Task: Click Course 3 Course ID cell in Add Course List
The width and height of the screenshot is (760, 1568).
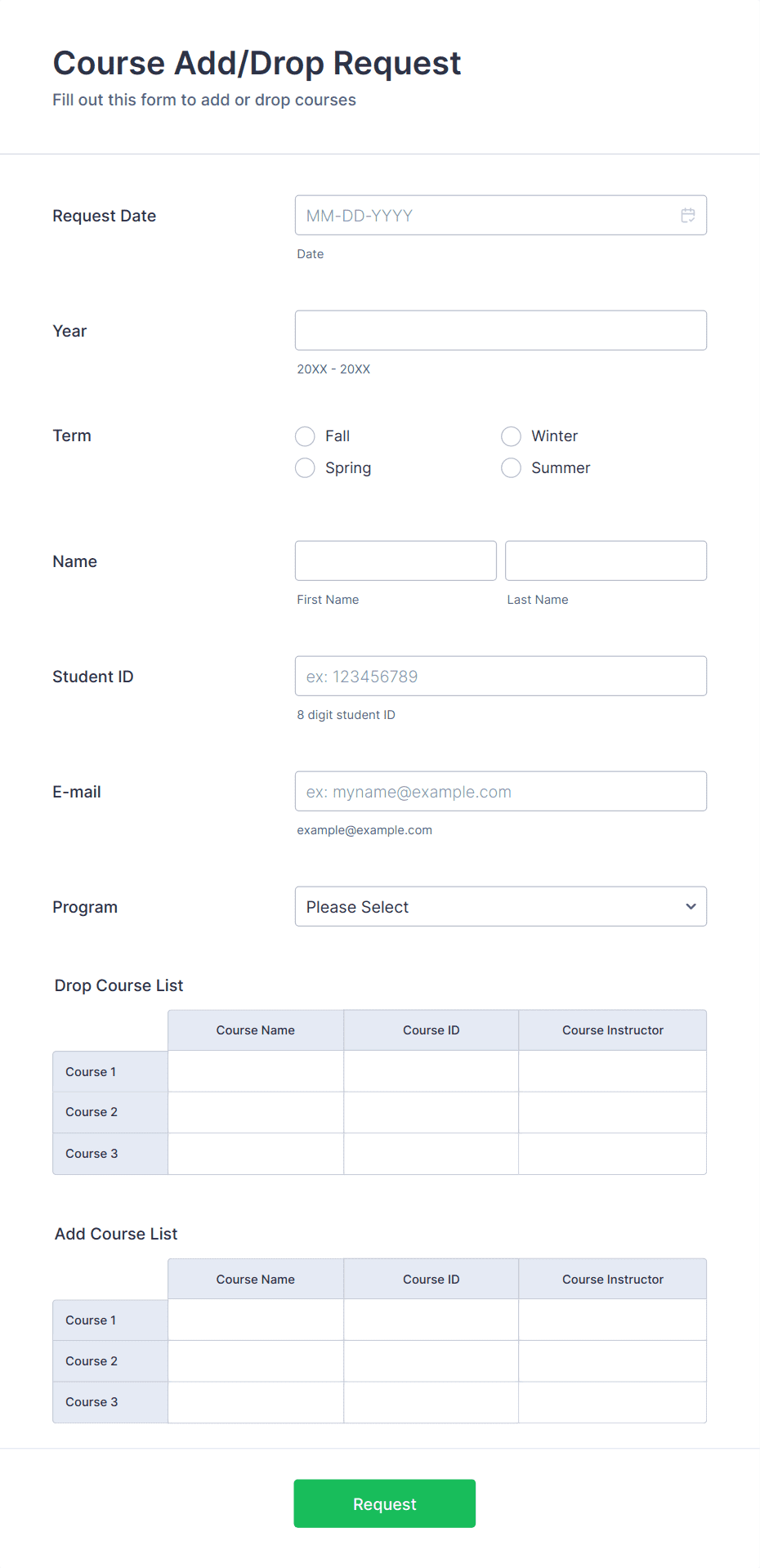Action: (x=431, y=1402)
